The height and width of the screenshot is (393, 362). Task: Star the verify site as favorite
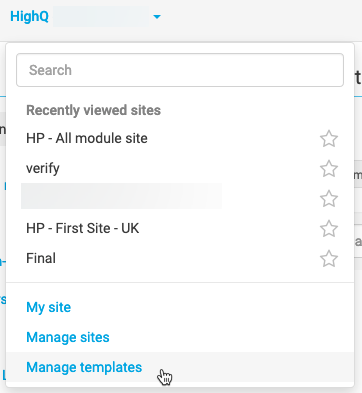[329, 168]
